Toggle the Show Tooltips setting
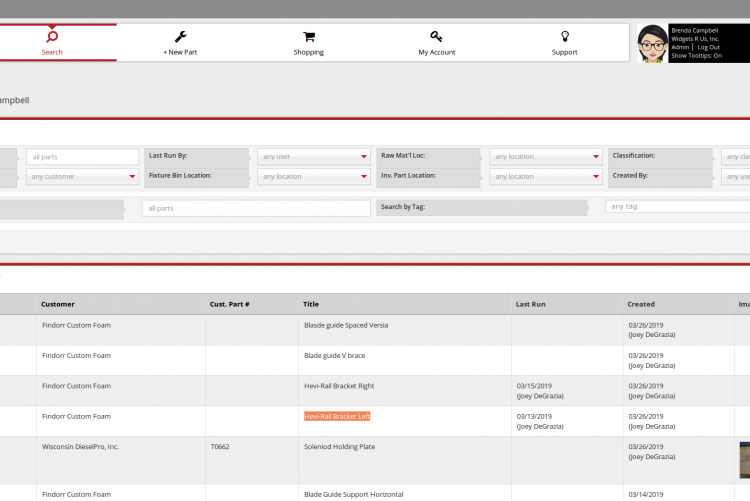The image size is (750, 501). 696,56
